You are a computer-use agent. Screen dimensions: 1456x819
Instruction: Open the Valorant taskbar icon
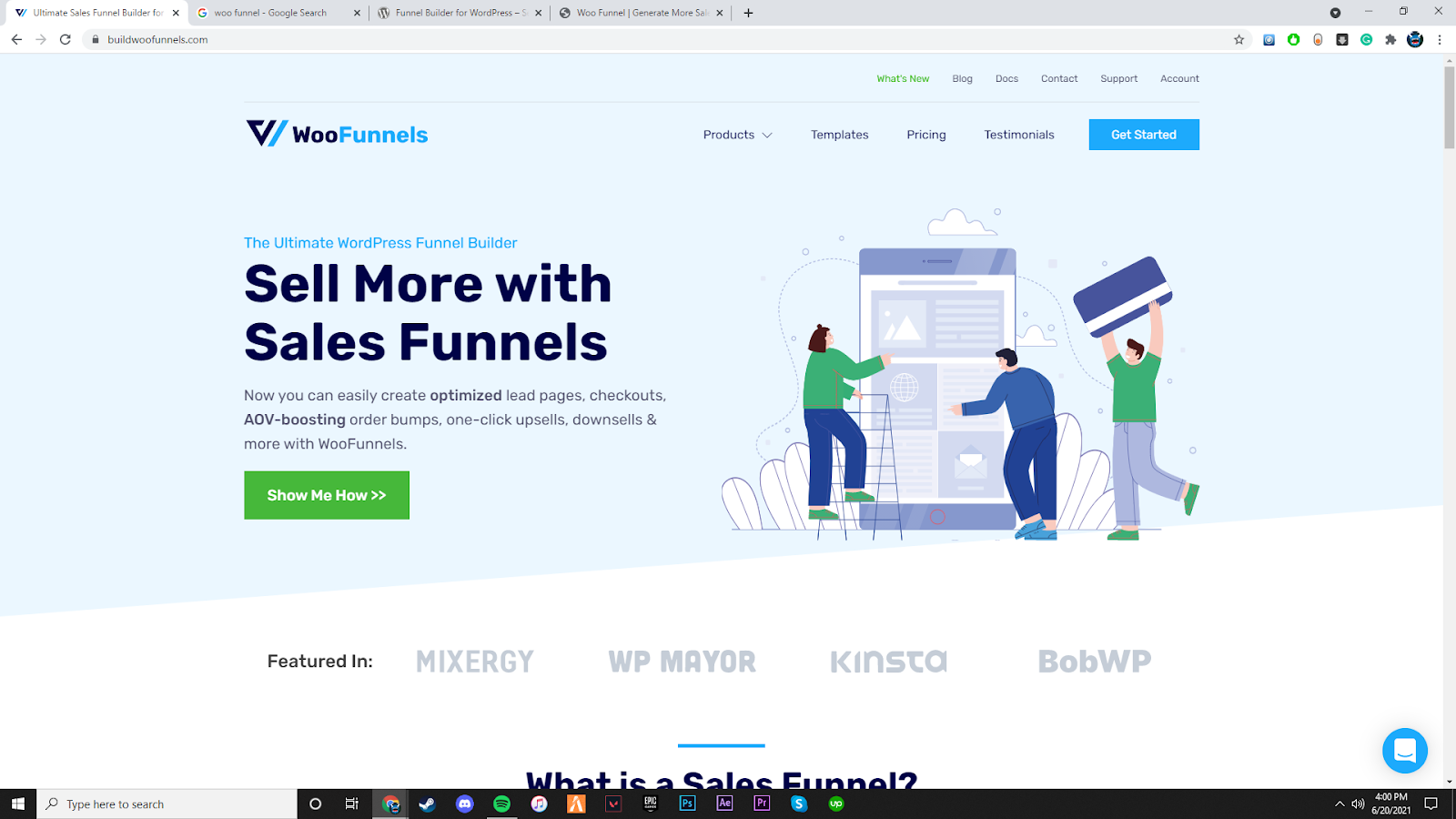pyautogui.click(x=613, y=804)
